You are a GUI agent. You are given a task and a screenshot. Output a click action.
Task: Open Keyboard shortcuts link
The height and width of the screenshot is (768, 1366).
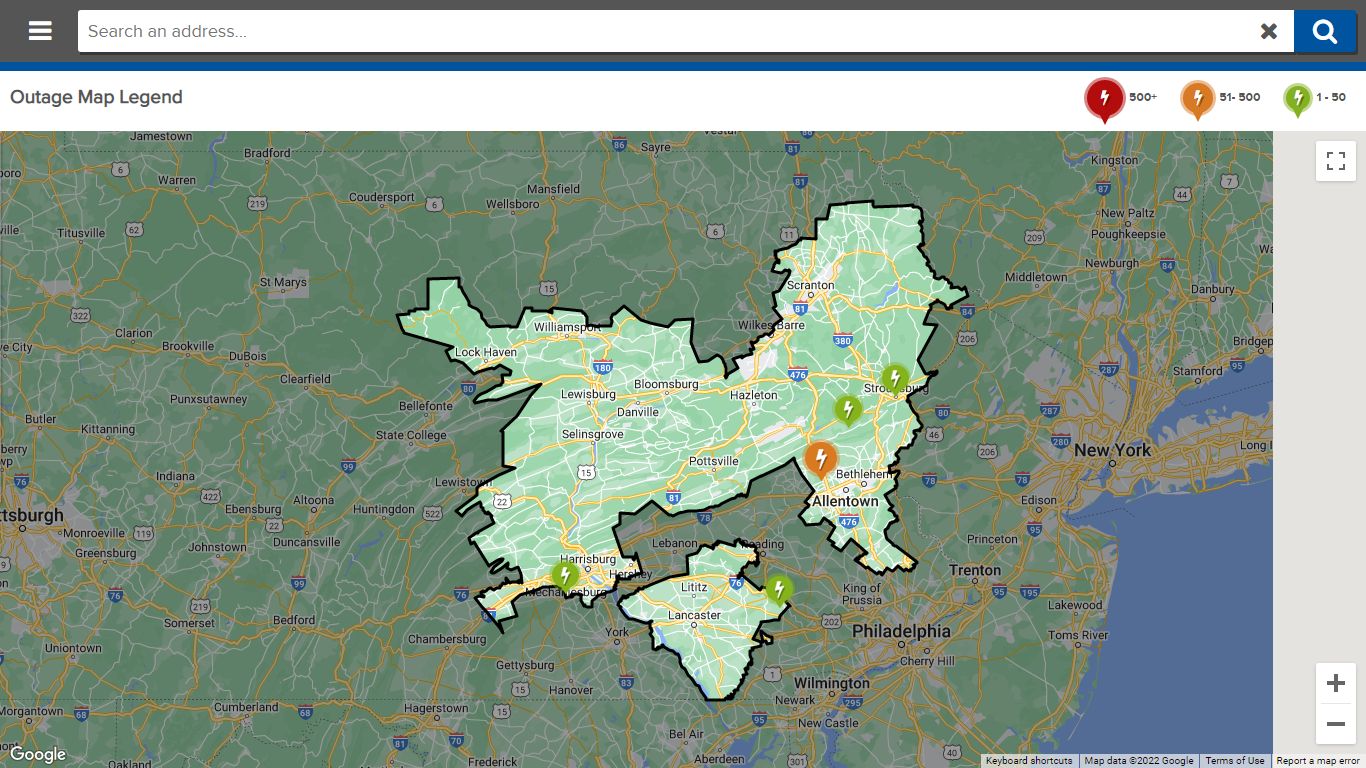tap(1031, 761)
